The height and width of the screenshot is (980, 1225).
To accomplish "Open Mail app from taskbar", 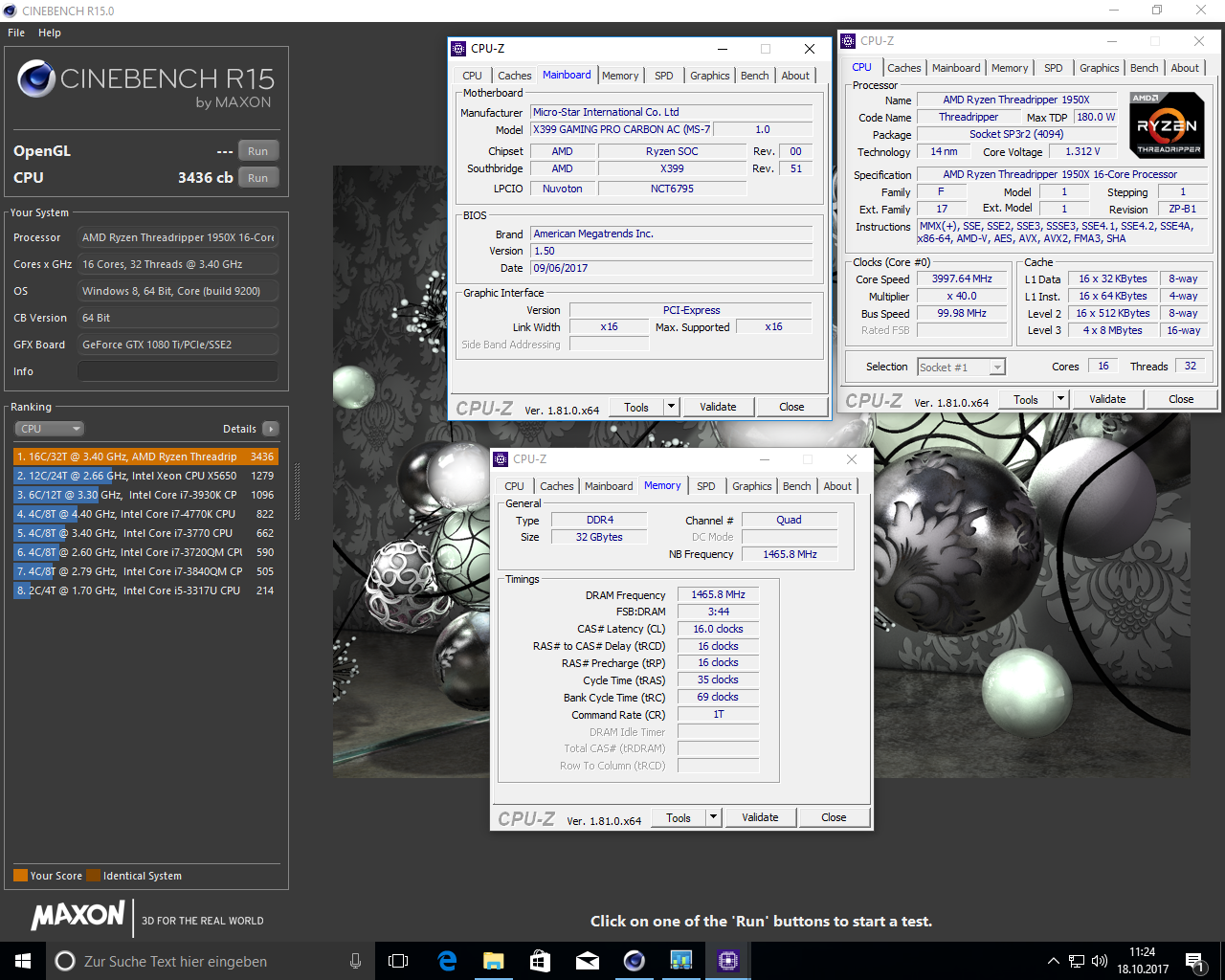I will pos(587,961).
